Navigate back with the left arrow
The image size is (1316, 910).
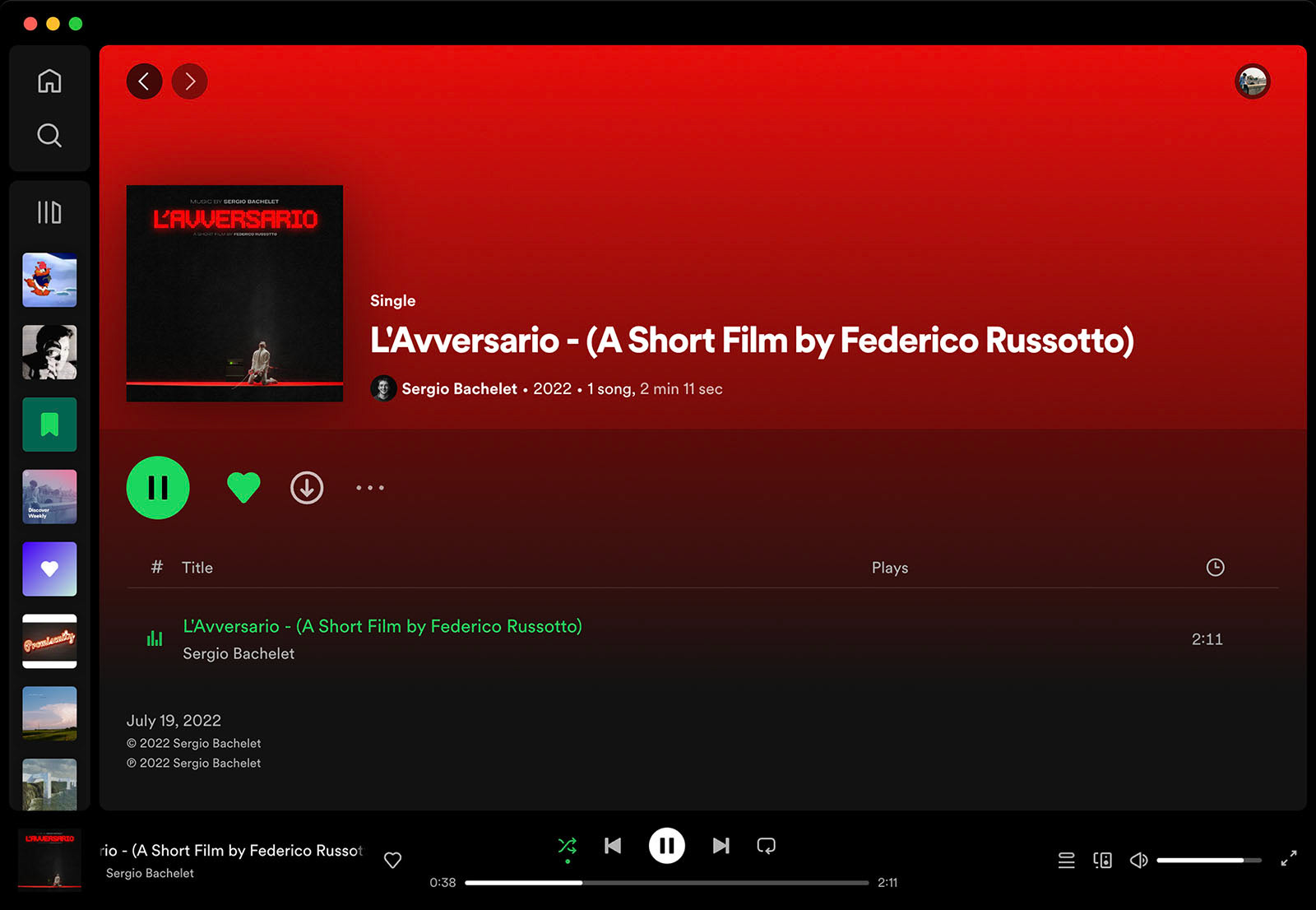[x=144, y=81]
